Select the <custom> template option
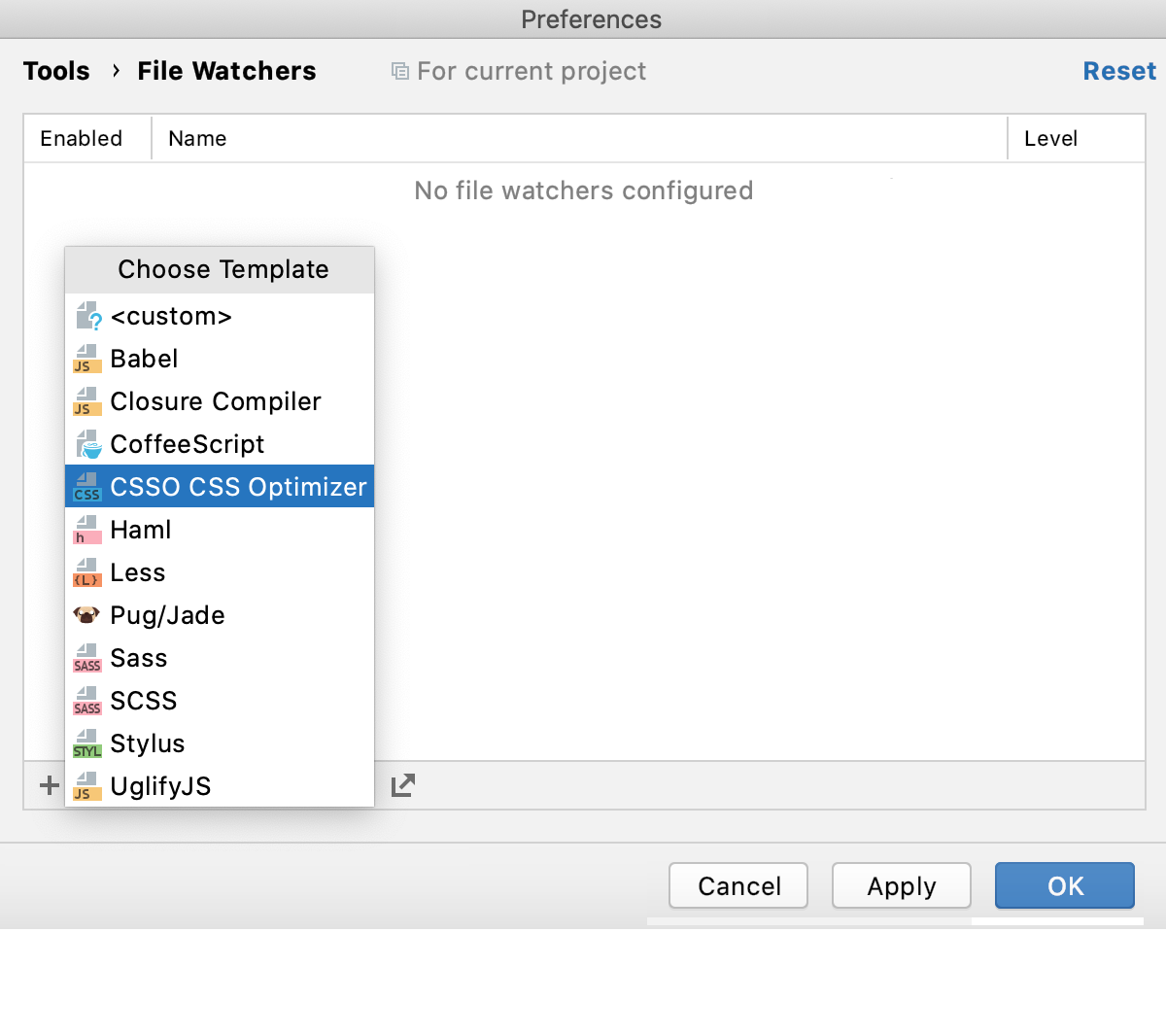The width and height of the screenshot is (1166, 1036). (x=171, y=316)
